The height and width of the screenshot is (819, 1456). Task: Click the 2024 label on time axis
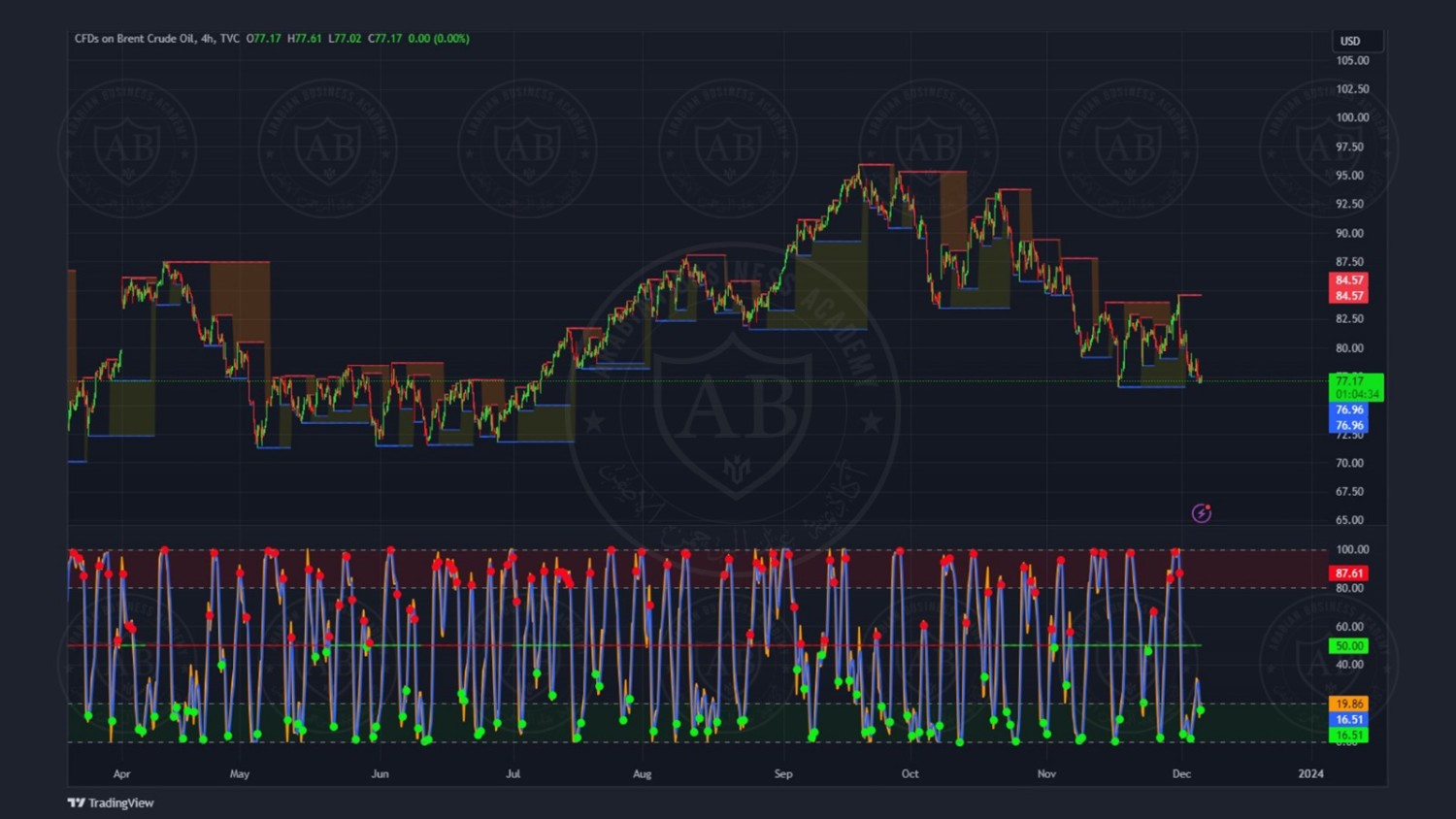(1310, 773)
